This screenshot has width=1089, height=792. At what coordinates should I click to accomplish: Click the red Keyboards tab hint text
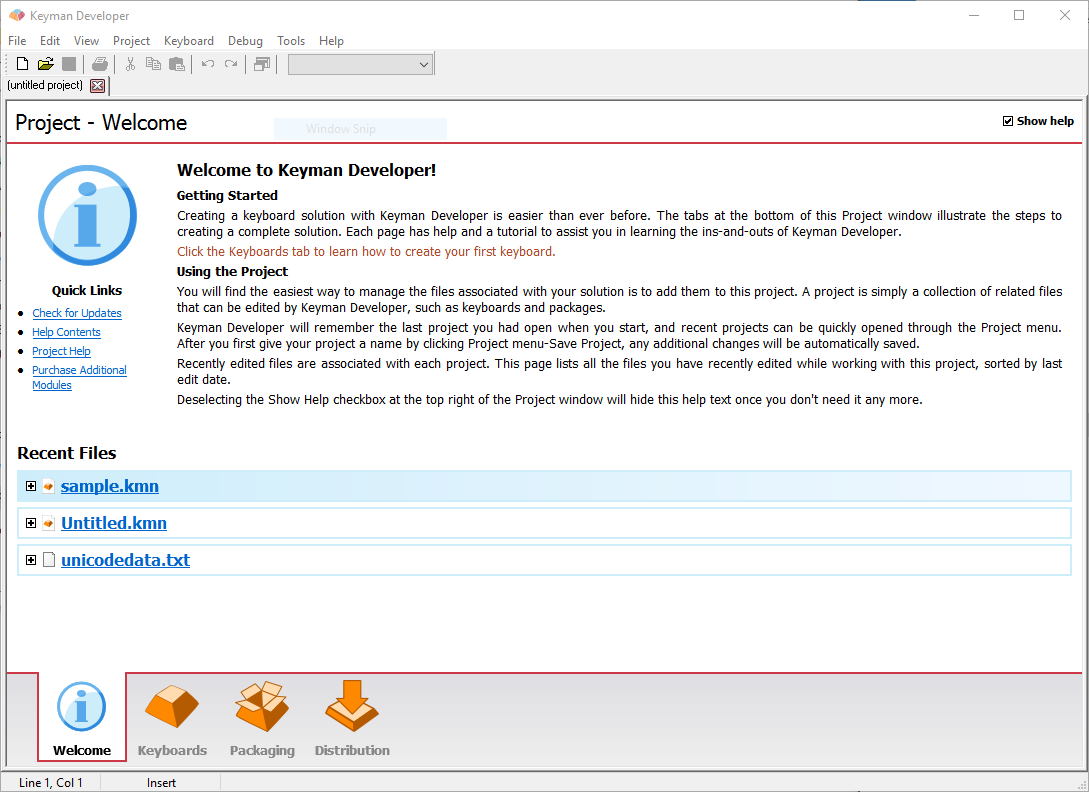click(366, 251)
